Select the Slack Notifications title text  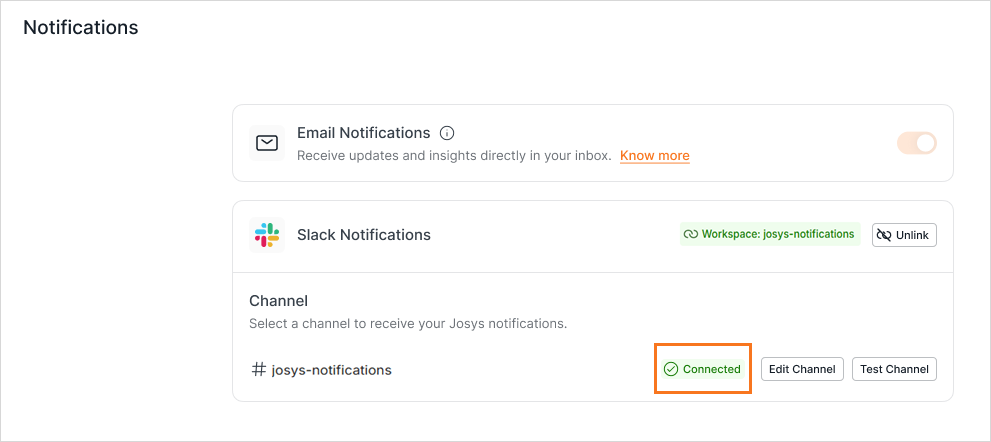point(364,235)
